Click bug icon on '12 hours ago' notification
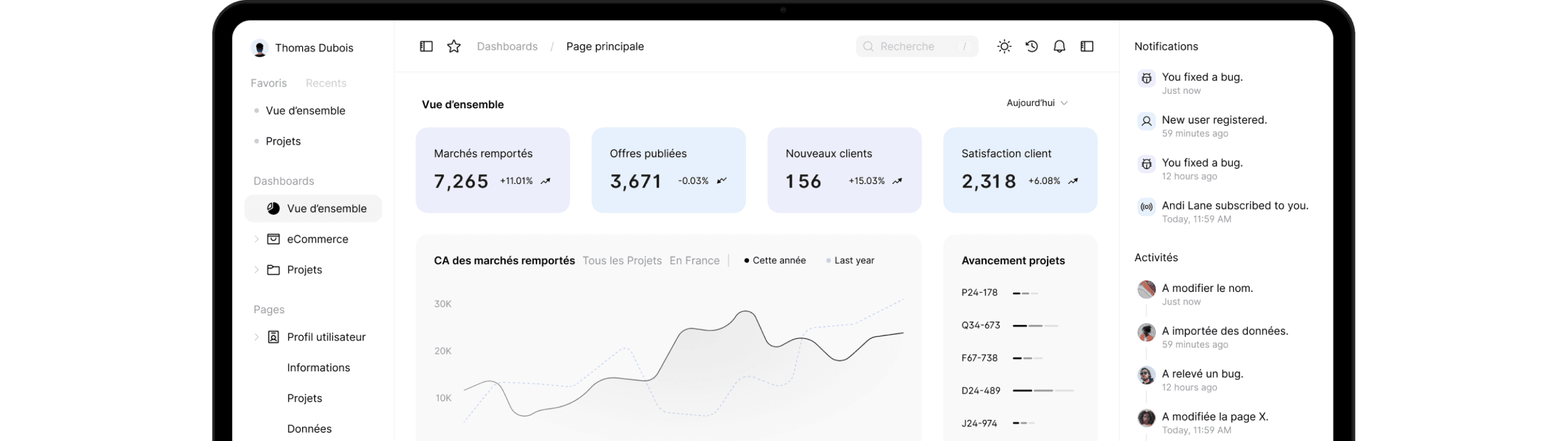Screen dimensions: 1568x441 point(1146,164)
